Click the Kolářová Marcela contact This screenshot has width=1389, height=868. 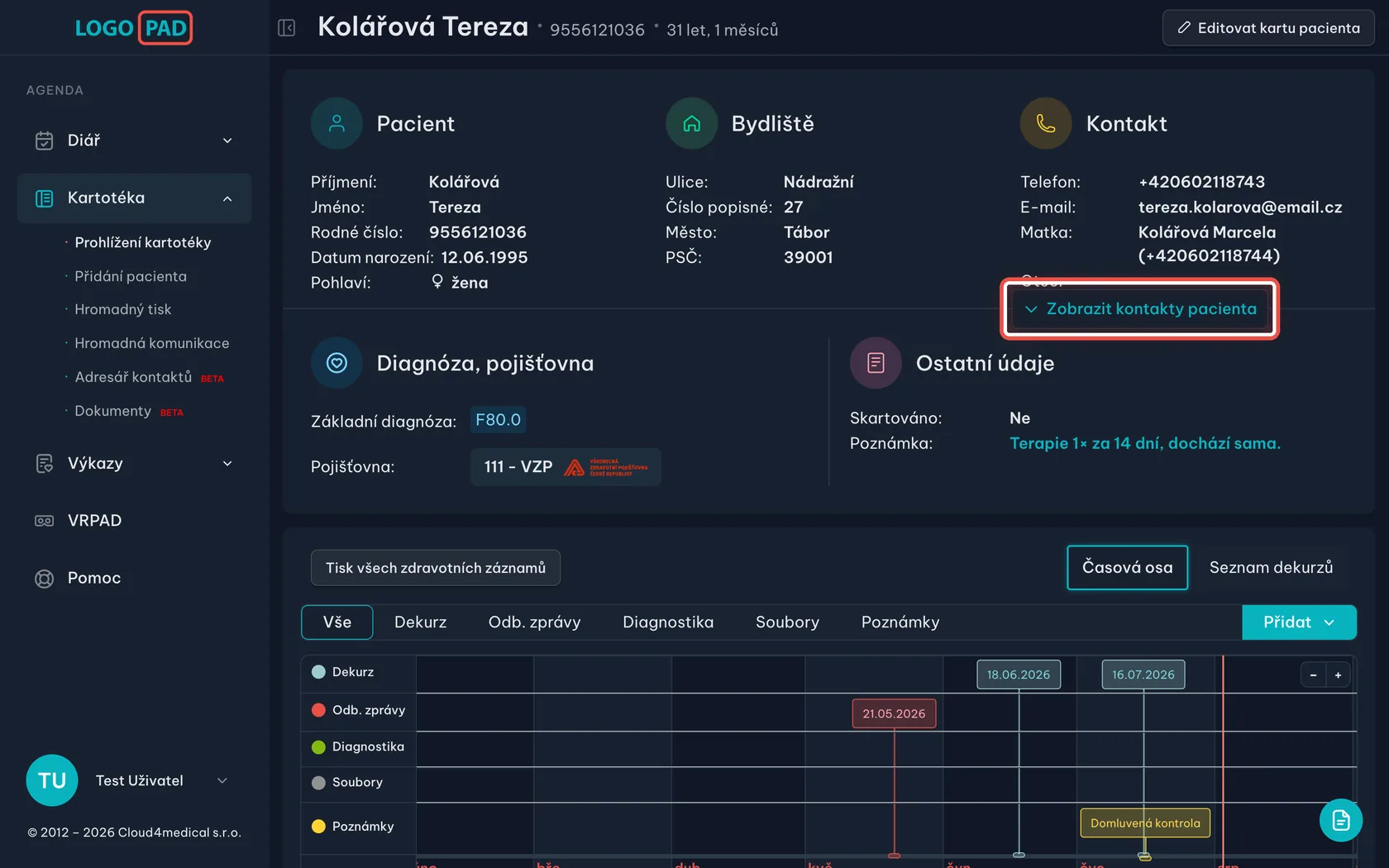coord(1209,244)
